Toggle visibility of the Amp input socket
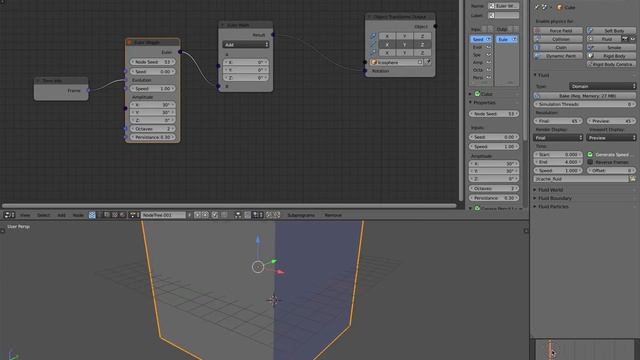This screenshot has width=640, height=360. coord(489,62)
